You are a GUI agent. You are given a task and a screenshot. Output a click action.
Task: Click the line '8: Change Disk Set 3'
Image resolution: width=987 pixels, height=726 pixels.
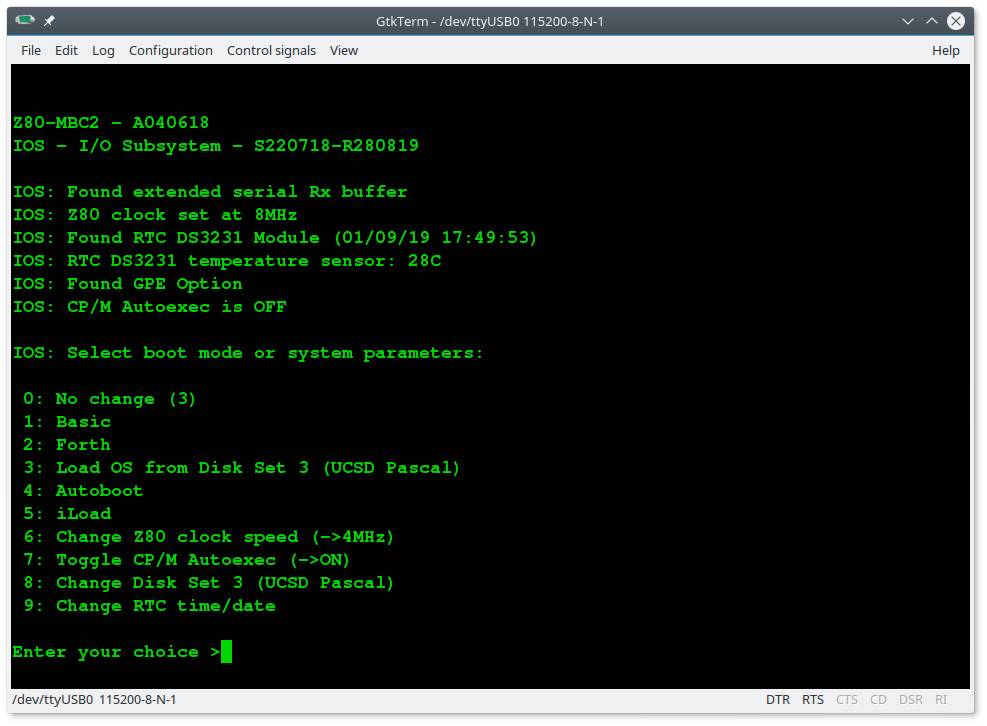[209, 583]
